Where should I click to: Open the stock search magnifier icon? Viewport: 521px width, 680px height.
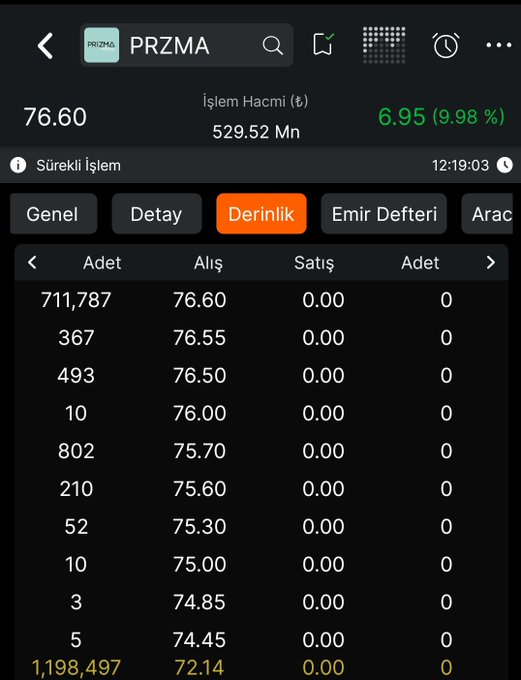[x=272, y=45]
